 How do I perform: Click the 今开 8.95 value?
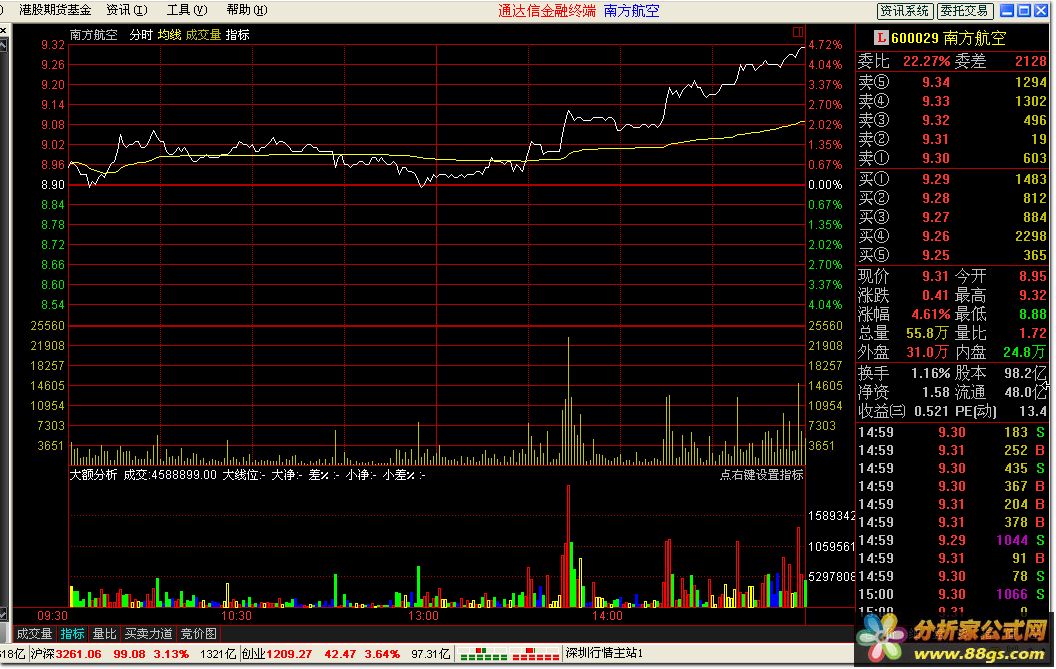tap(1033, 276)
